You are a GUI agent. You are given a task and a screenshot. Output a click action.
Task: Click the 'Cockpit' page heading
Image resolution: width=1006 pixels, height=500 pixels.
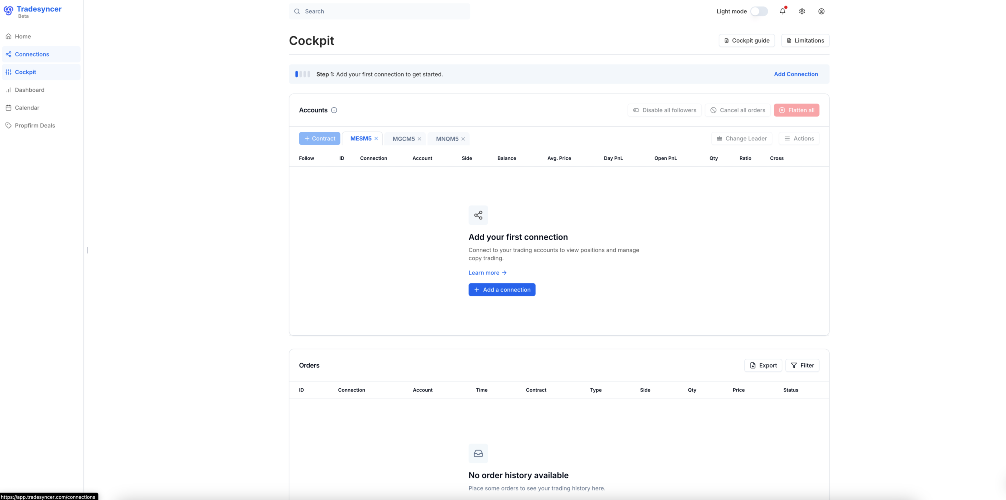click(312, 41)
